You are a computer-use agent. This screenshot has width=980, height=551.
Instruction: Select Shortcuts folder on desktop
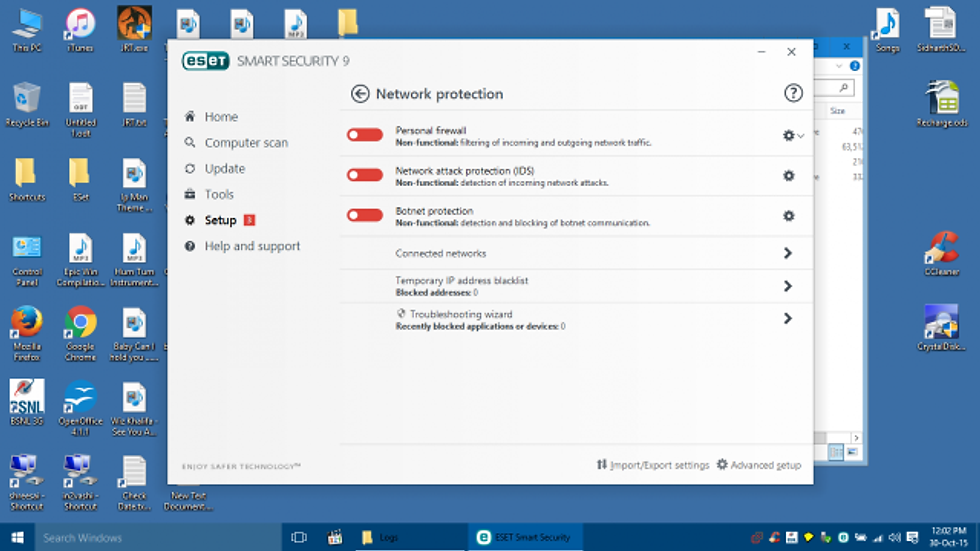[x=27, y=179]
